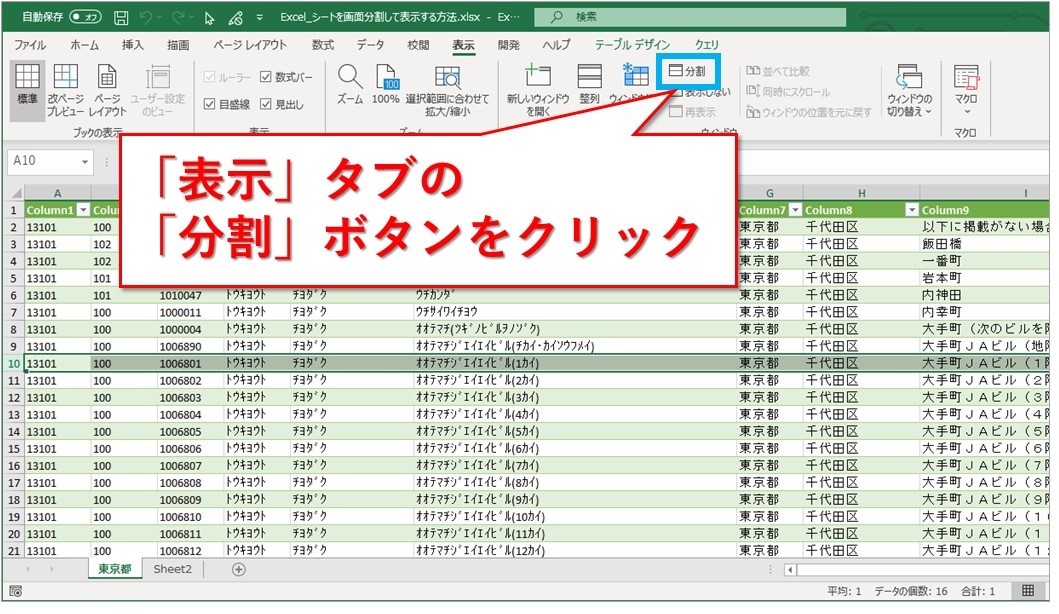
Task: Click the normal view icon in status bar
Action: tap(1028, 591)
